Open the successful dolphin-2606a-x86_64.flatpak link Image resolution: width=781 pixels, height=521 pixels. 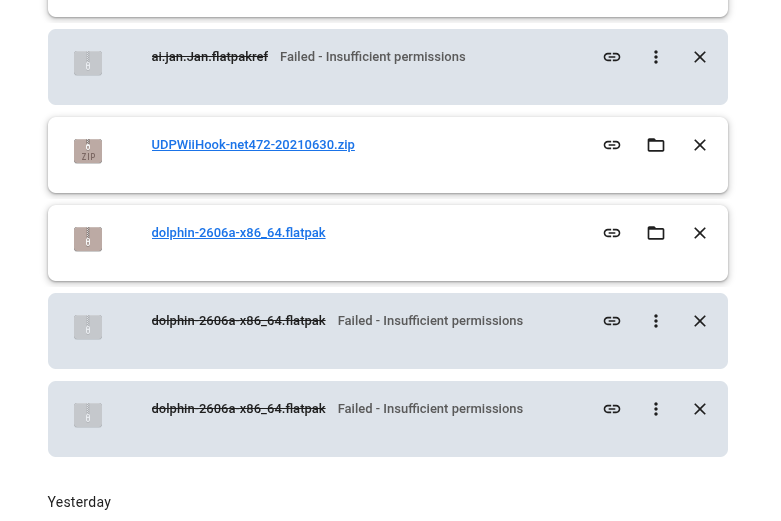pos(239,233)
